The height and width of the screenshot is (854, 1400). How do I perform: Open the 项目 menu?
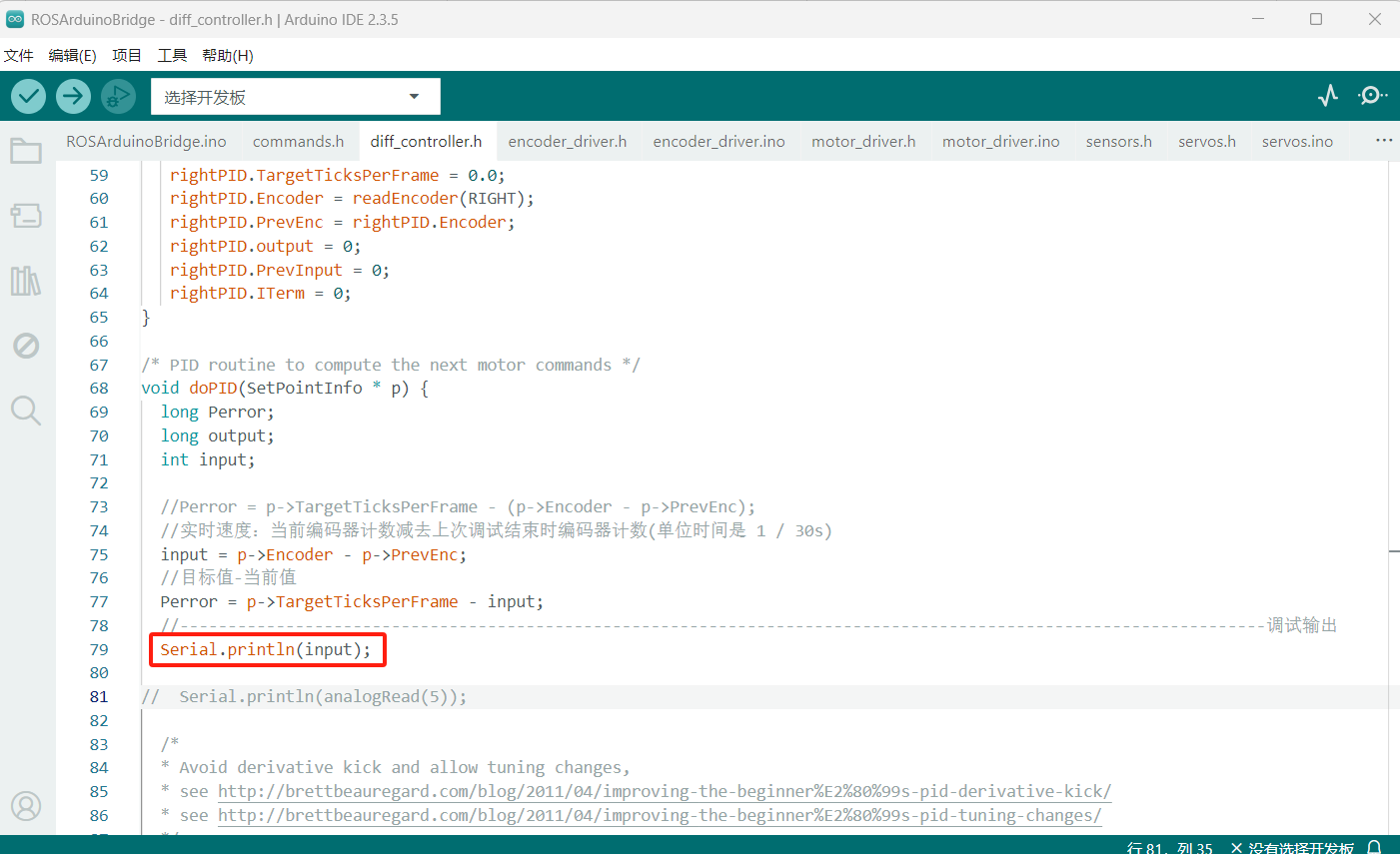click(x=127, y=56)
